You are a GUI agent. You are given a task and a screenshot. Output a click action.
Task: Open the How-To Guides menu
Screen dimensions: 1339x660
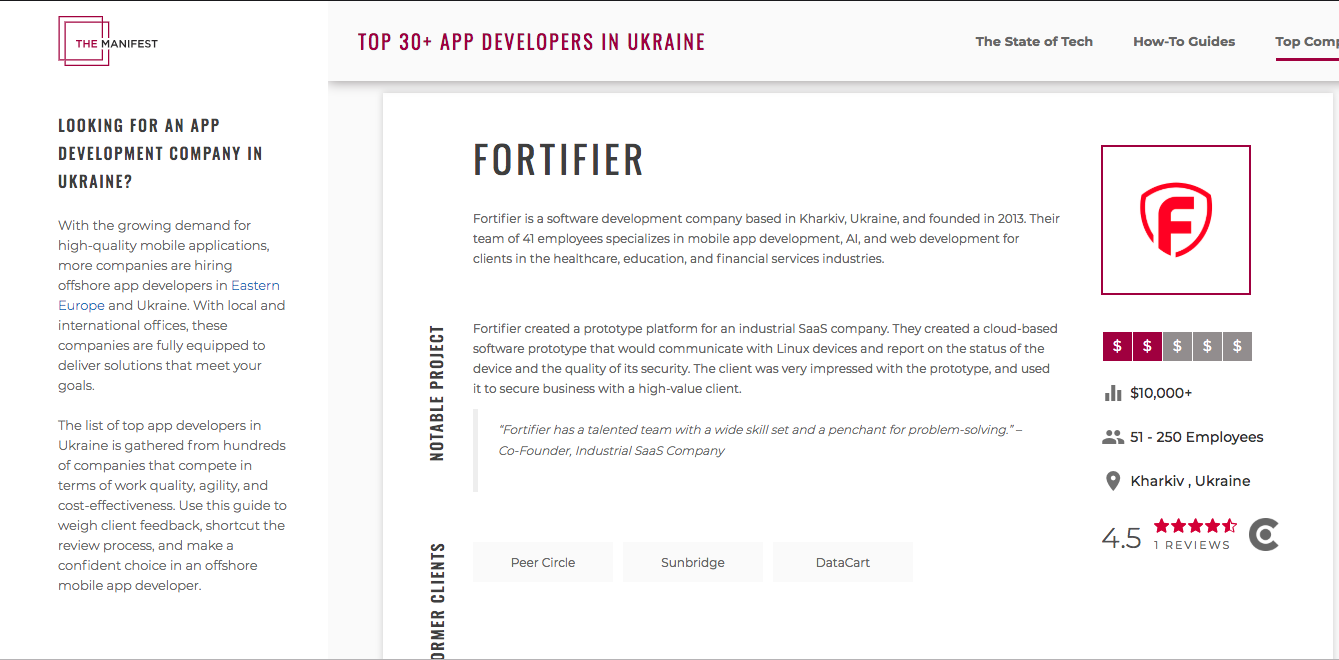pyautogui.click(x=1184, y=42)
